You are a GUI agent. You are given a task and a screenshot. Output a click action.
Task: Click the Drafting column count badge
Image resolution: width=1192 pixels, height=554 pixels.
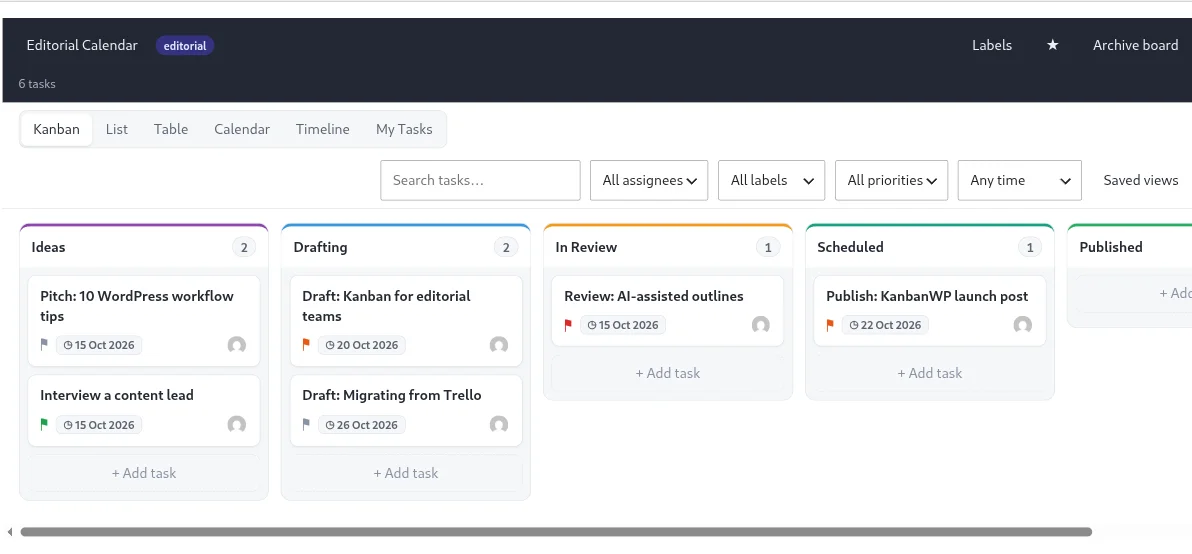506,247
